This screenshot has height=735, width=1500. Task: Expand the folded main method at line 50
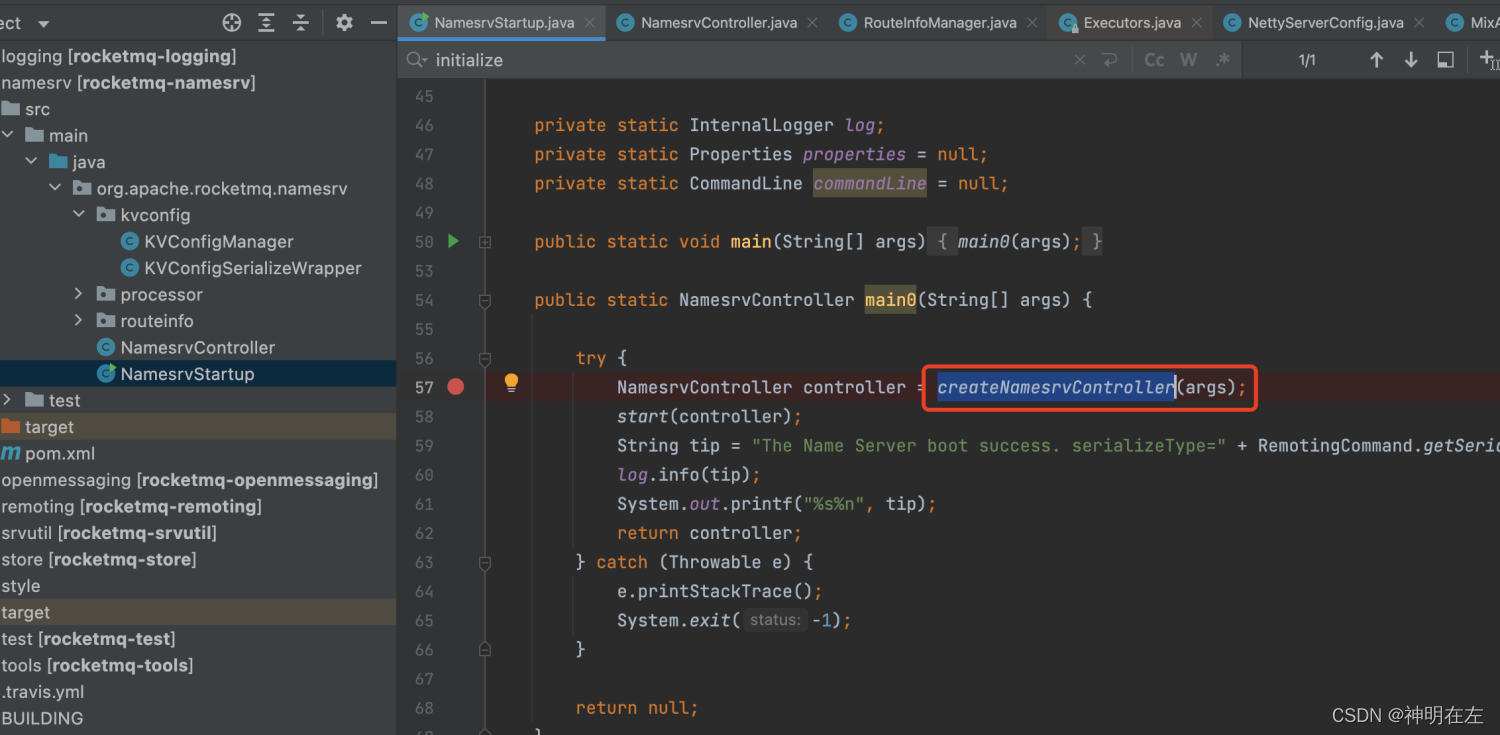(x=485, y=242)
